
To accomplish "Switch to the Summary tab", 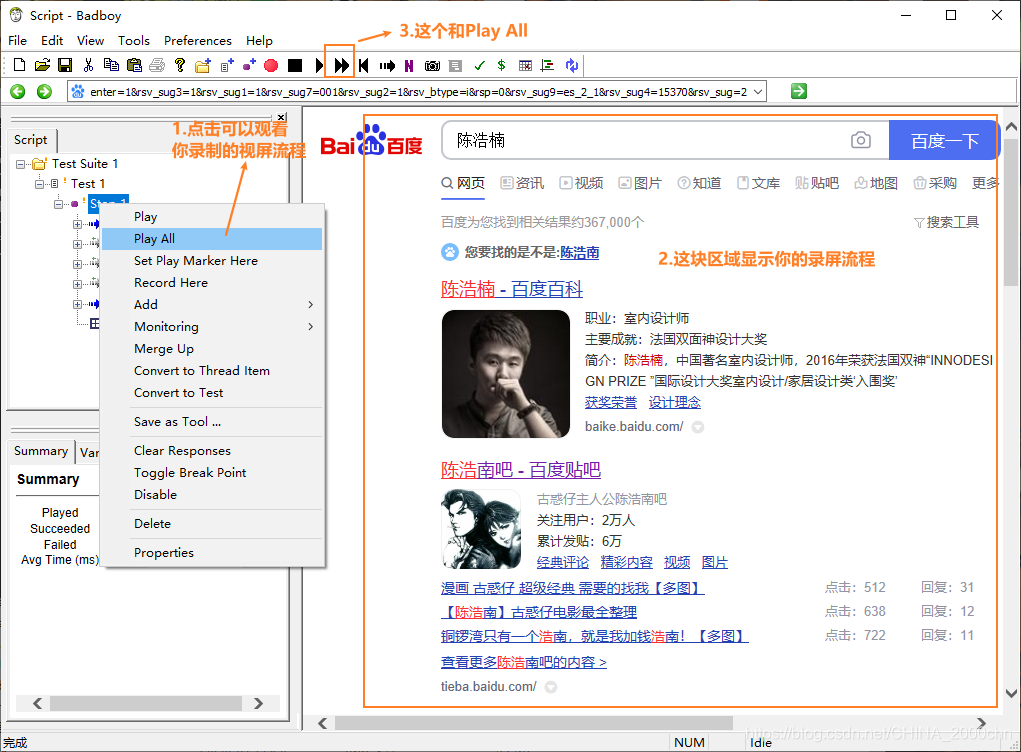I will click(x=41, y=451).
